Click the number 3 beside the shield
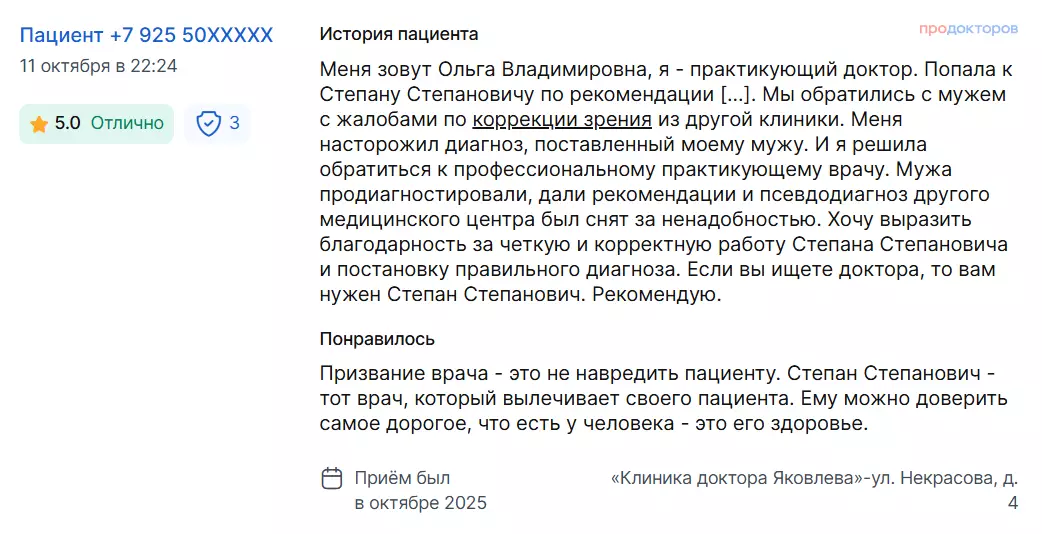The width and height of the screenshot is (1042, 534). 234,124
